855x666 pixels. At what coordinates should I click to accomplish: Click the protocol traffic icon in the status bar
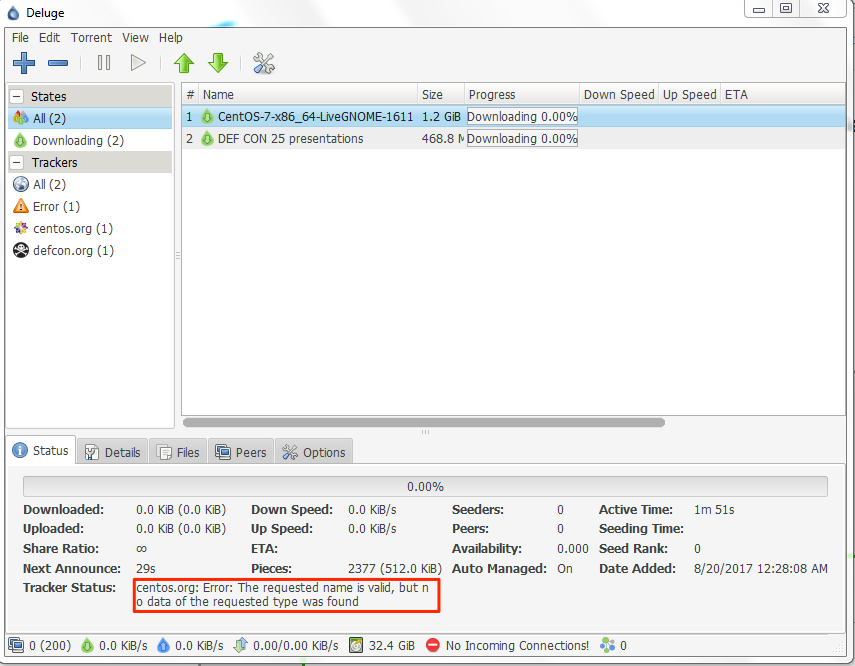pos(240,645)
